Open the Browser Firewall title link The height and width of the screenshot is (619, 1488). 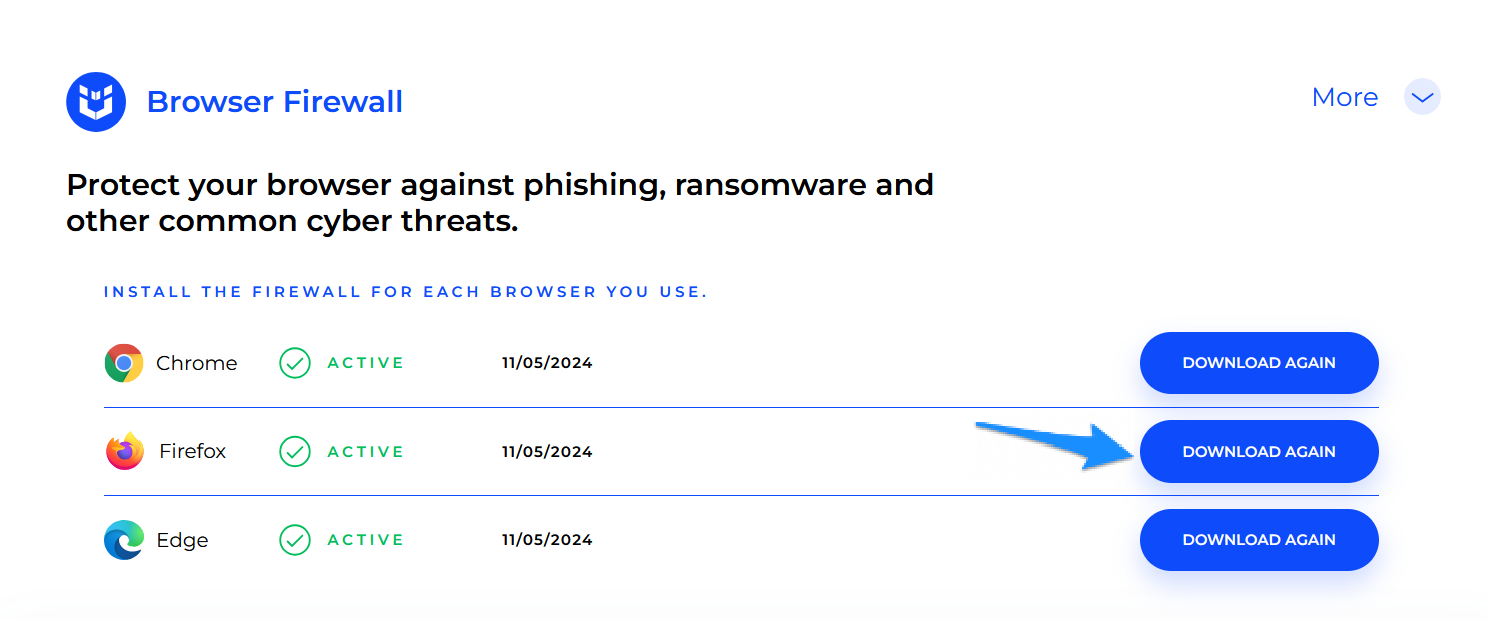[275, 101]
